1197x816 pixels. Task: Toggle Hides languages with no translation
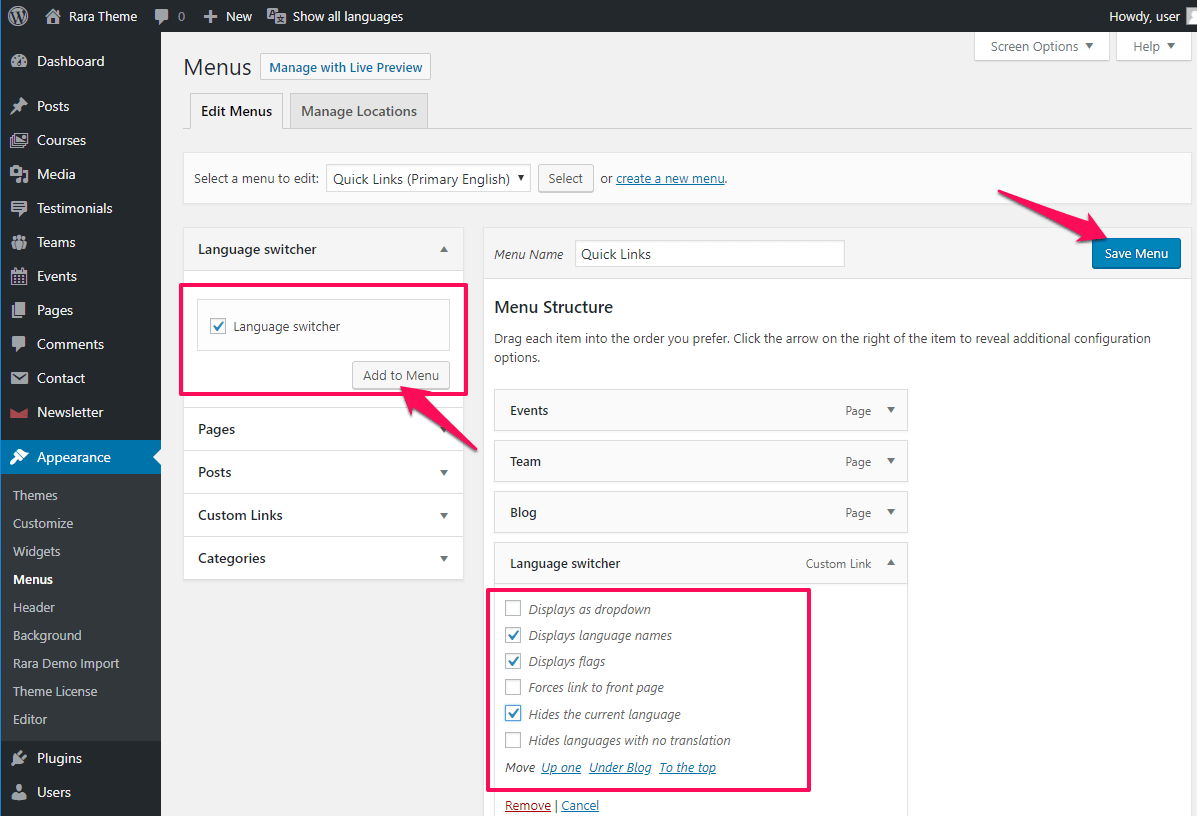click(x=513, y=740)
